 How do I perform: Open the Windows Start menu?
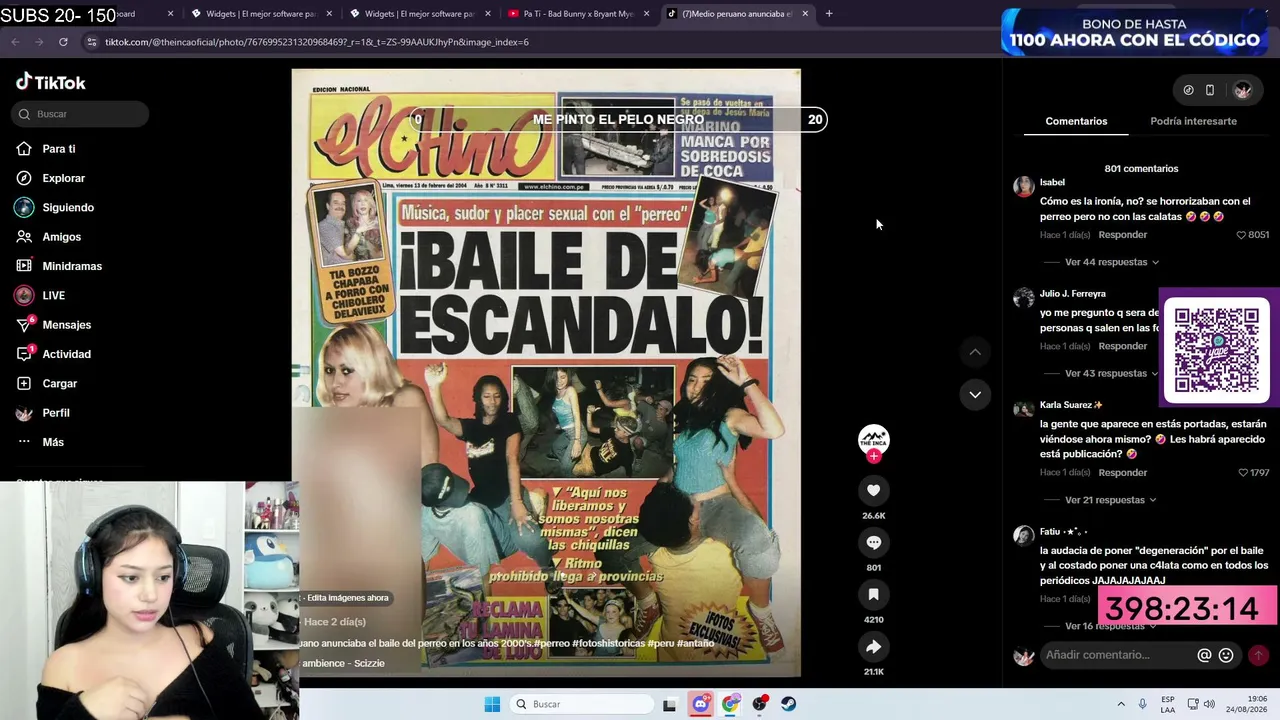492,704
